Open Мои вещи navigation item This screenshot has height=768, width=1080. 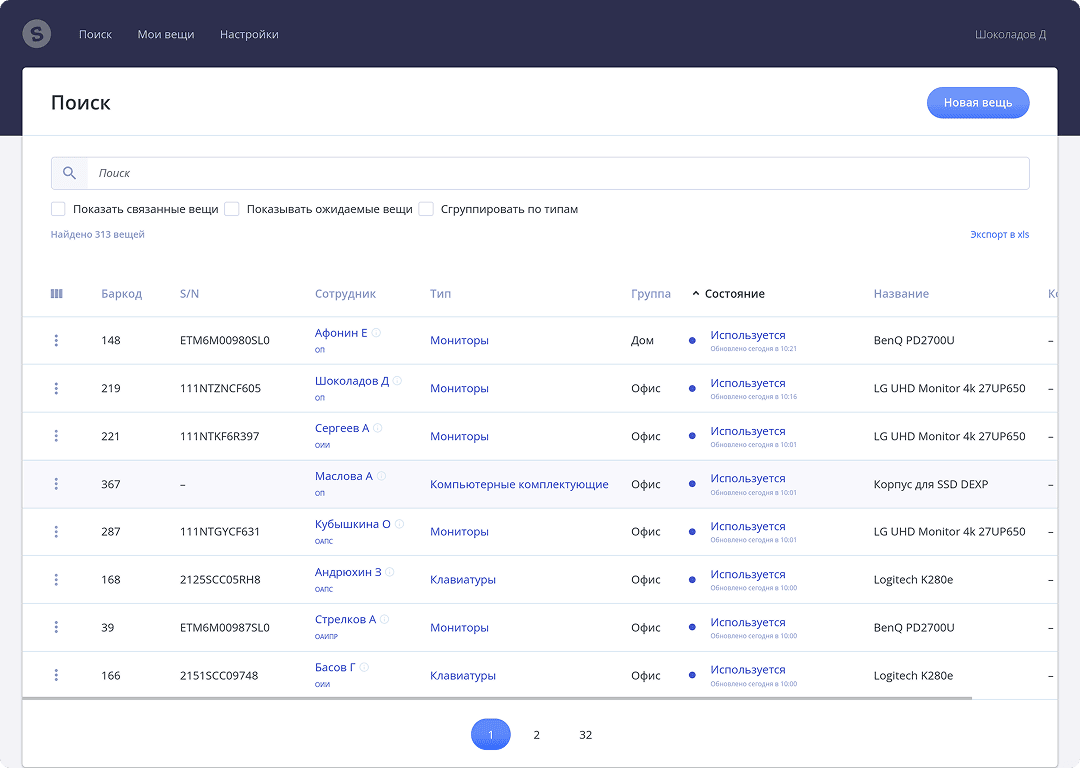pyautogui.click(x=166, y=34)
